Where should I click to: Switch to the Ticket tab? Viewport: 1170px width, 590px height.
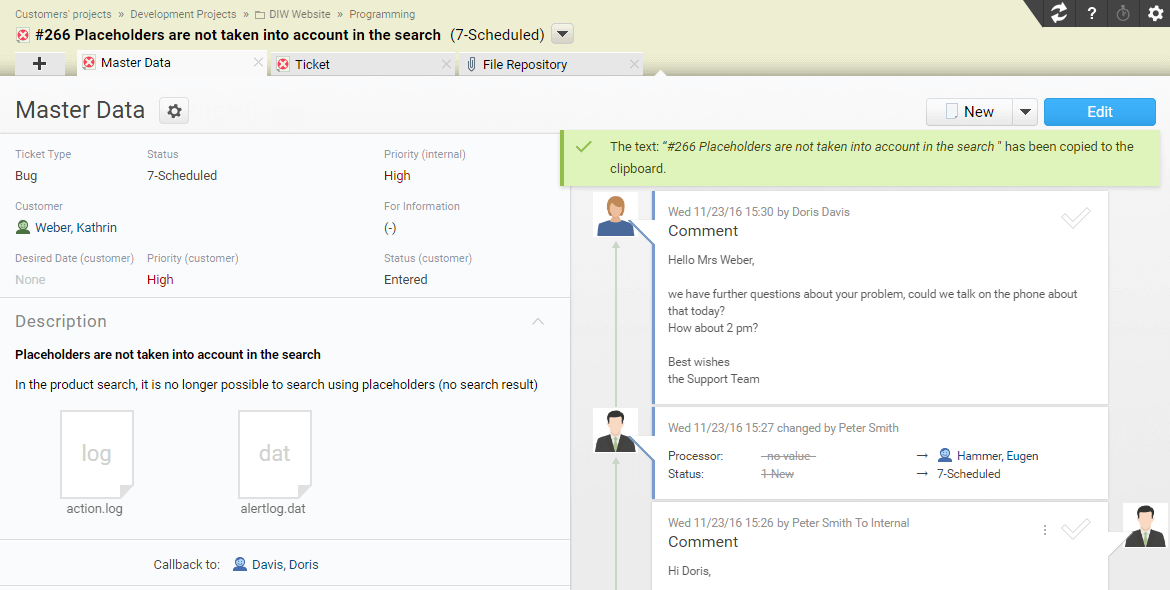(x=312, y=64)
